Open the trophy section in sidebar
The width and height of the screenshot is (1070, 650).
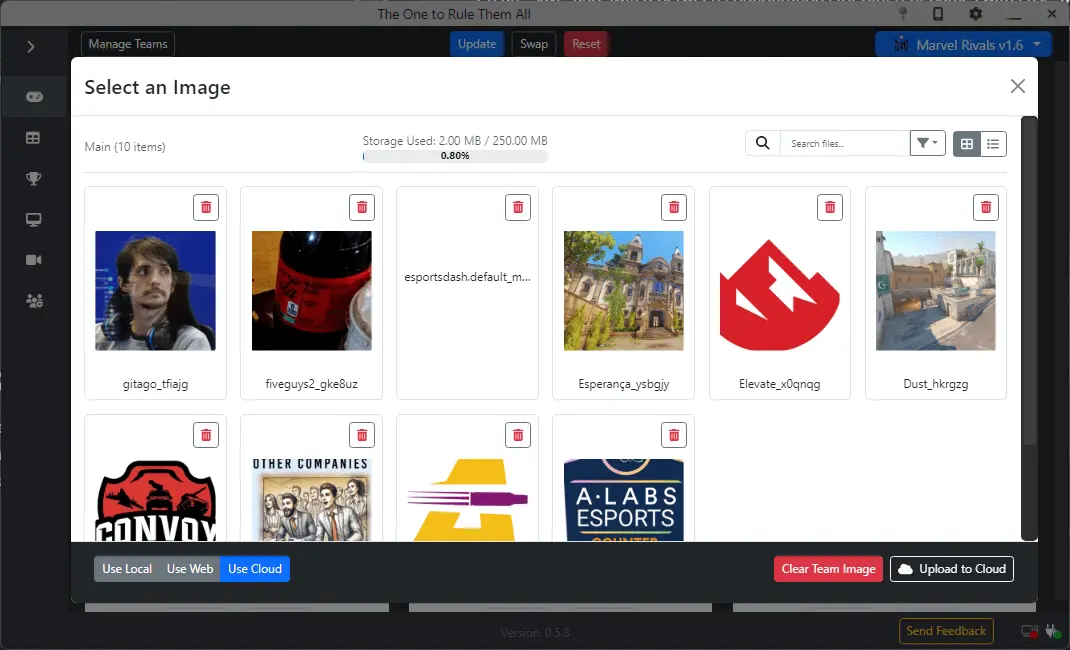(x=34, y=179)
